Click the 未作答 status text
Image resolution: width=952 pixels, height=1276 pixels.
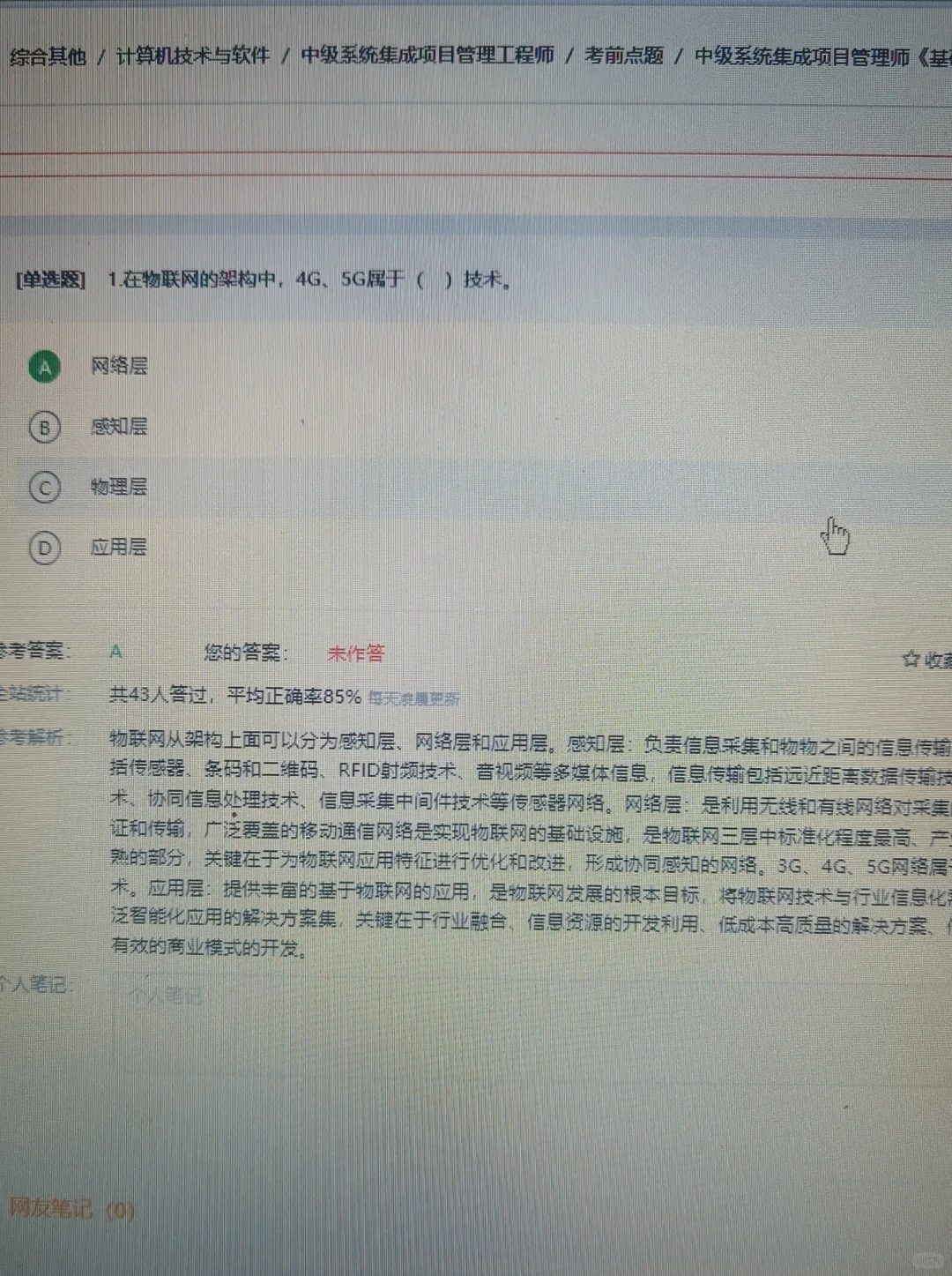(352, 653)
